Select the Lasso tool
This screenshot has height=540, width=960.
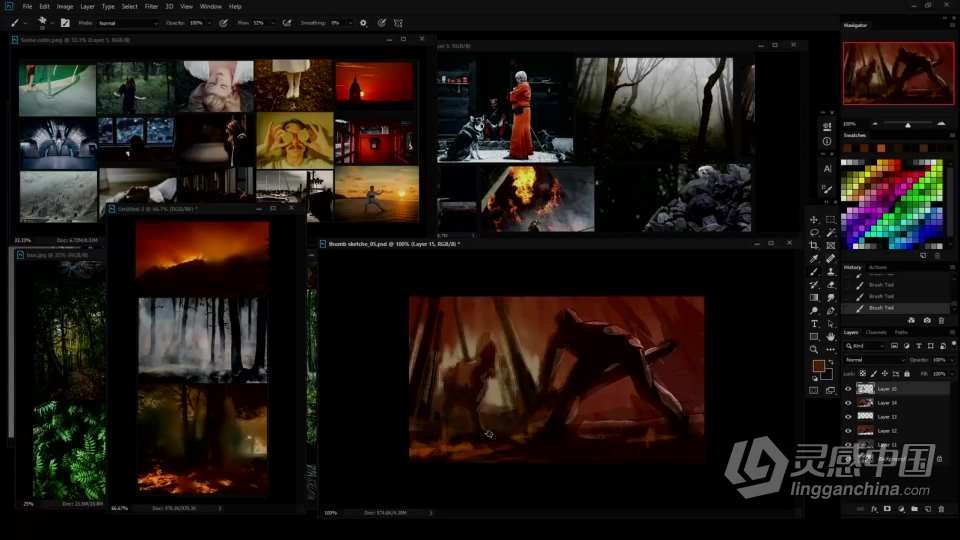point(814,233)
